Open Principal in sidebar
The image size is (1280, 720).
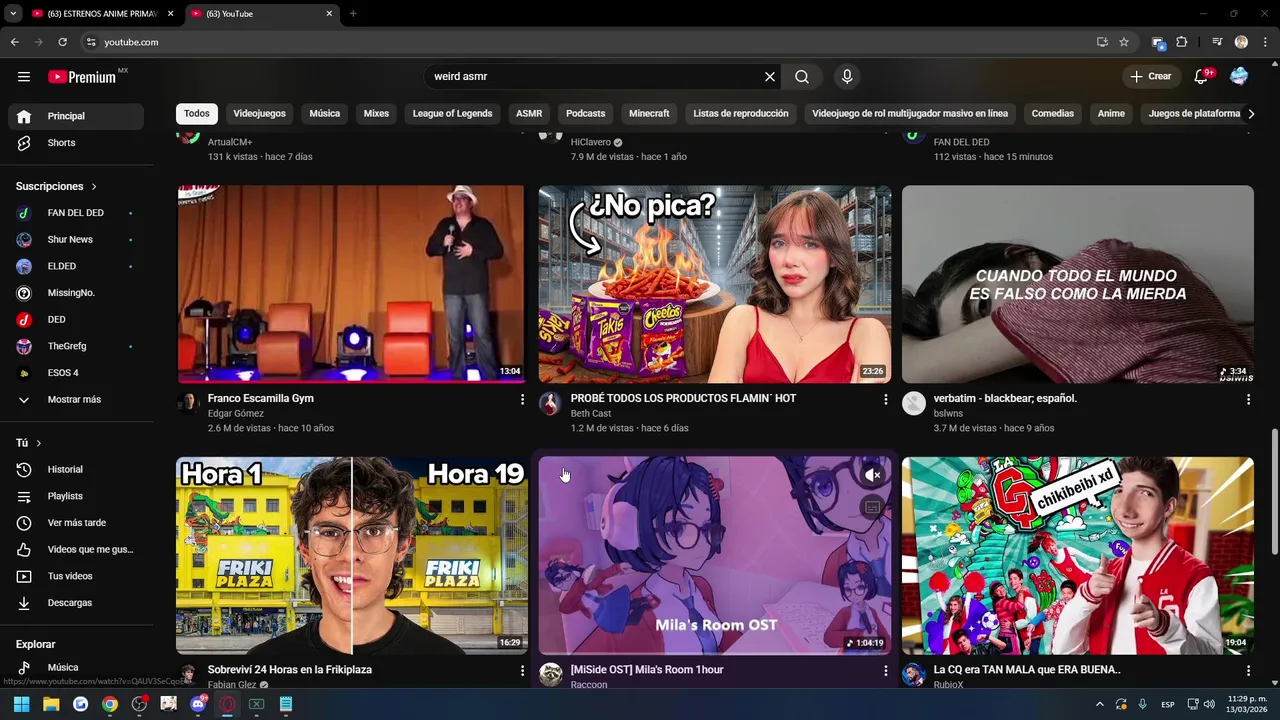click(x=77, y=116)
